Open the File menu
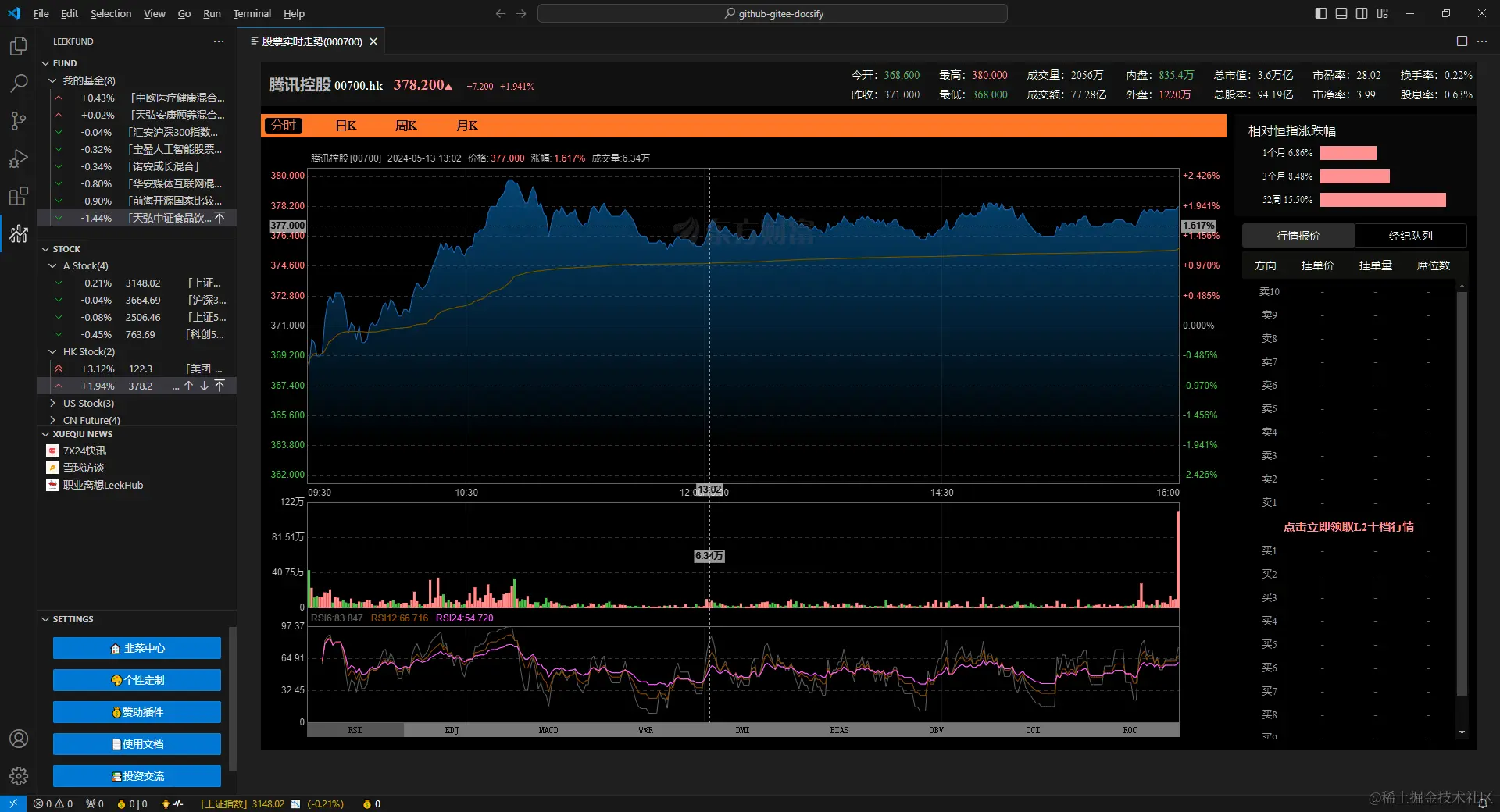Viewport: 1500px width, 812px height. (41, 13)
